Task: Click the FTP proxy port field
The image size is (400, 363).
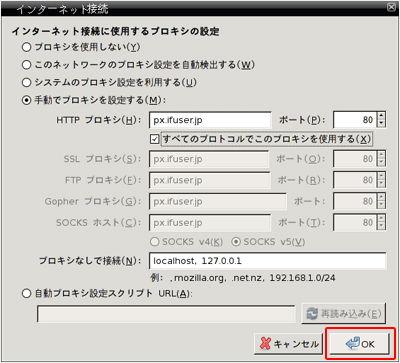Action: click(x=355, y=180)
